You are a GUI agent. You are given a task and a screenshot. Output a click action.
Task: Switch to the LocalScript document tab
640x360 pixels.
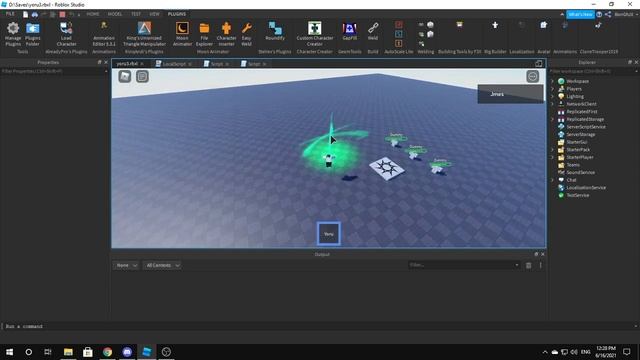tap(173, 64)
